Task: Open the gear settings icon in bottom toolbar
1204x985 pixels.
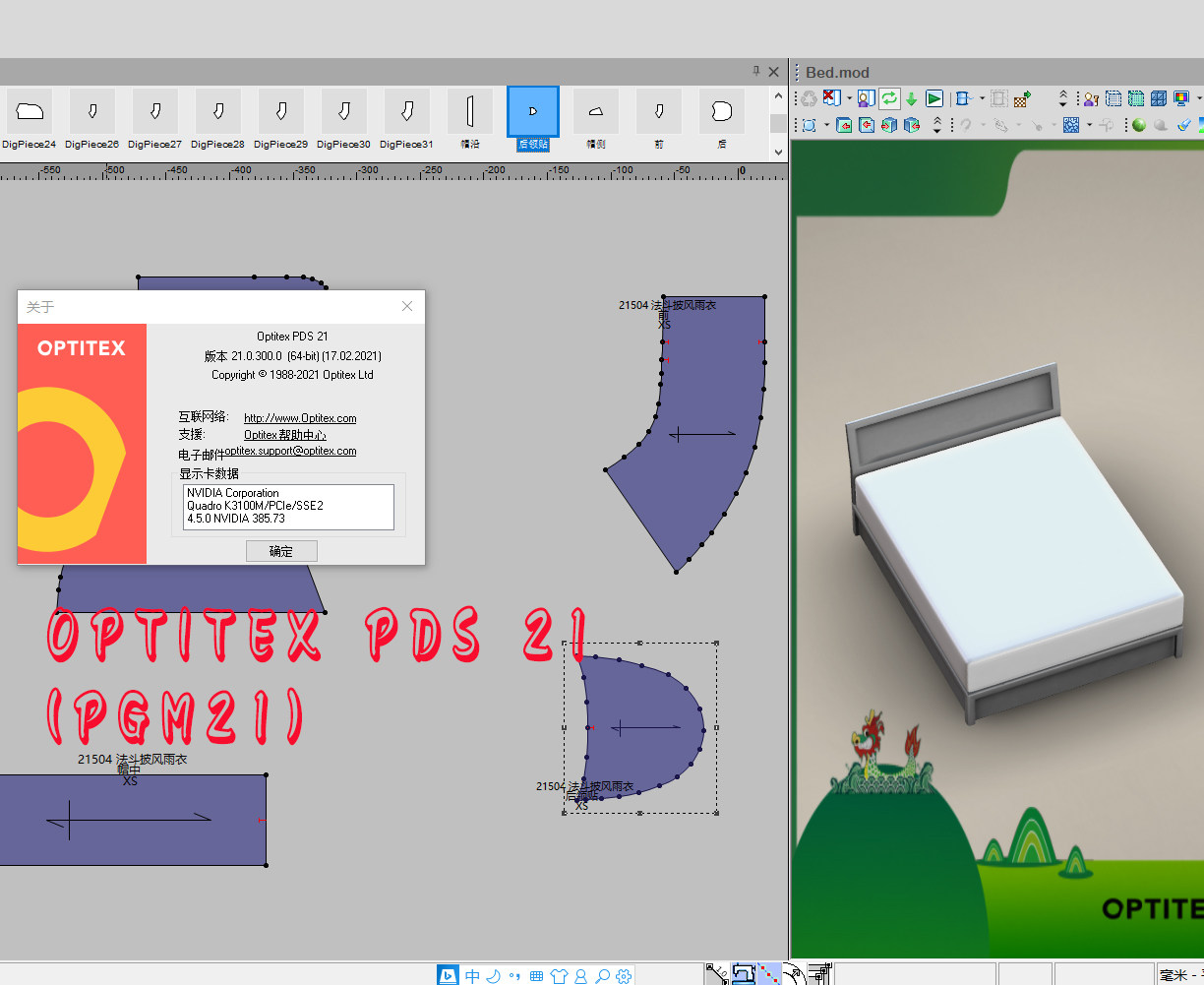Action: point(624,975)
